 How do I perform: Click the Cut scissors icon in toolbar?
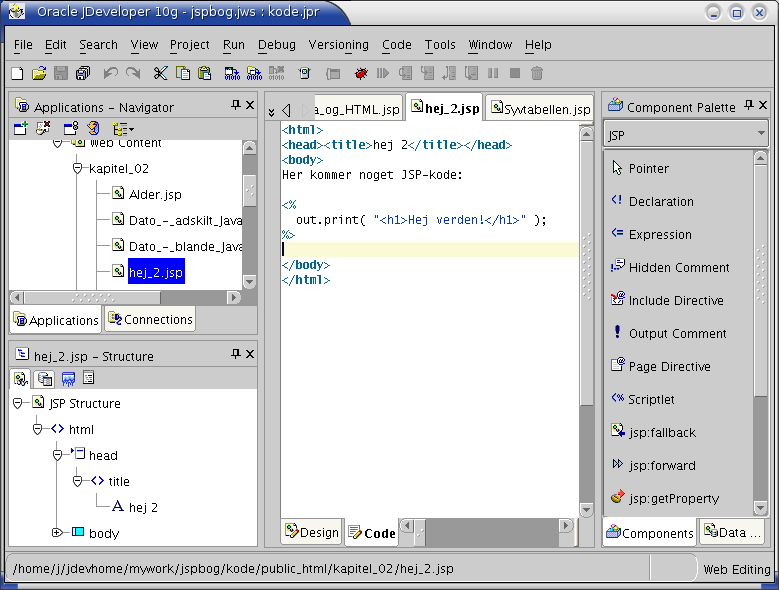(160, 73)
